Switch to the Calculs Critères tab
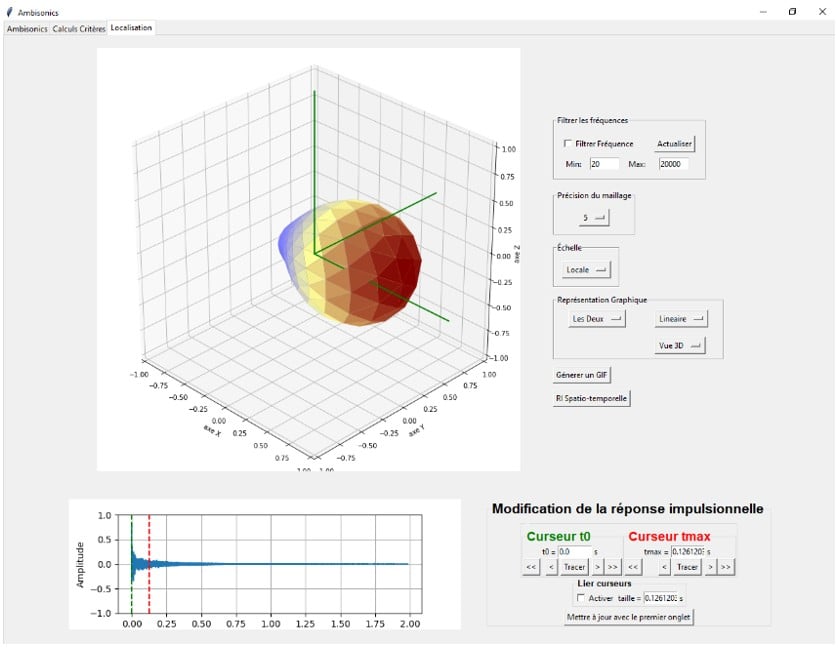Image resolution: width=838 pixels, height=648 pixels. 80,28
